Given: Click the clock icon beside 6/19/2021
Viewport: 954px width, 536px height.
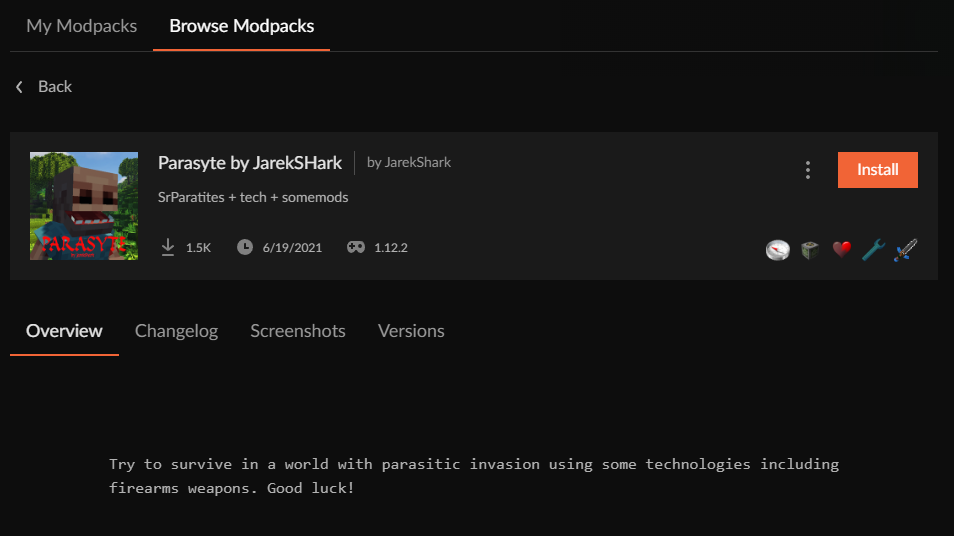Looking at the screenshot, I should [245, 247].
